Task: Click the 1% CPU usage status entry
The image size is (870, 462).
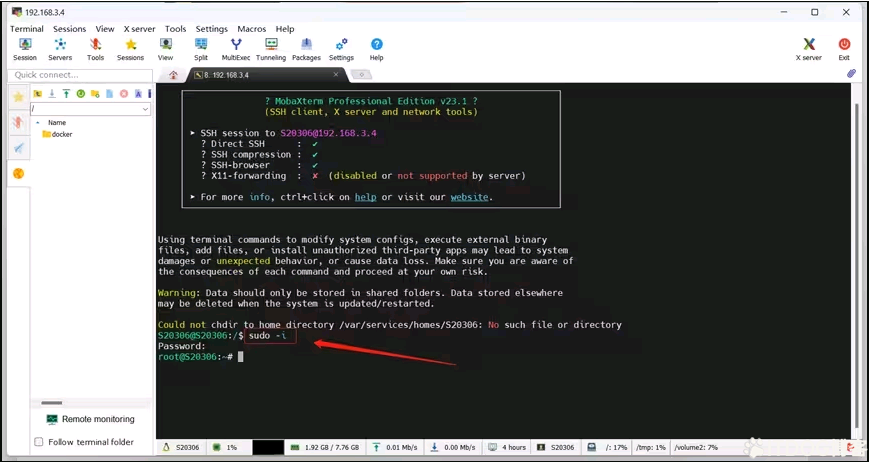Action: point(225,447)
